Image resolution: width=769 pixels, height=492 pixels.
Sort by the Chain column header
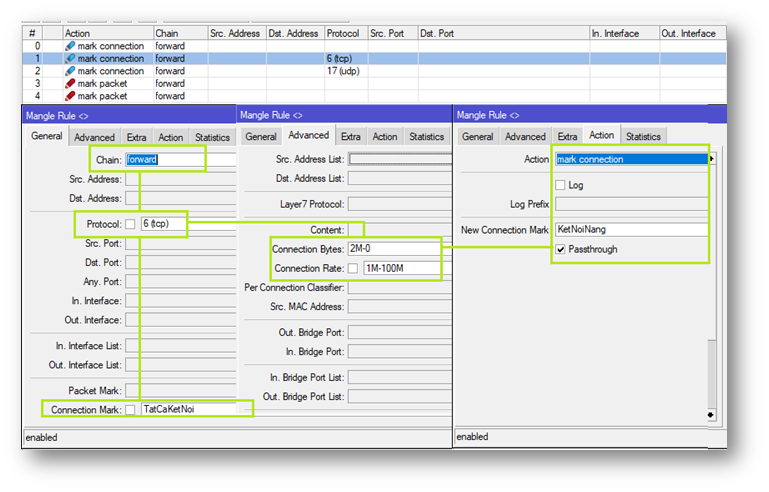180,33
